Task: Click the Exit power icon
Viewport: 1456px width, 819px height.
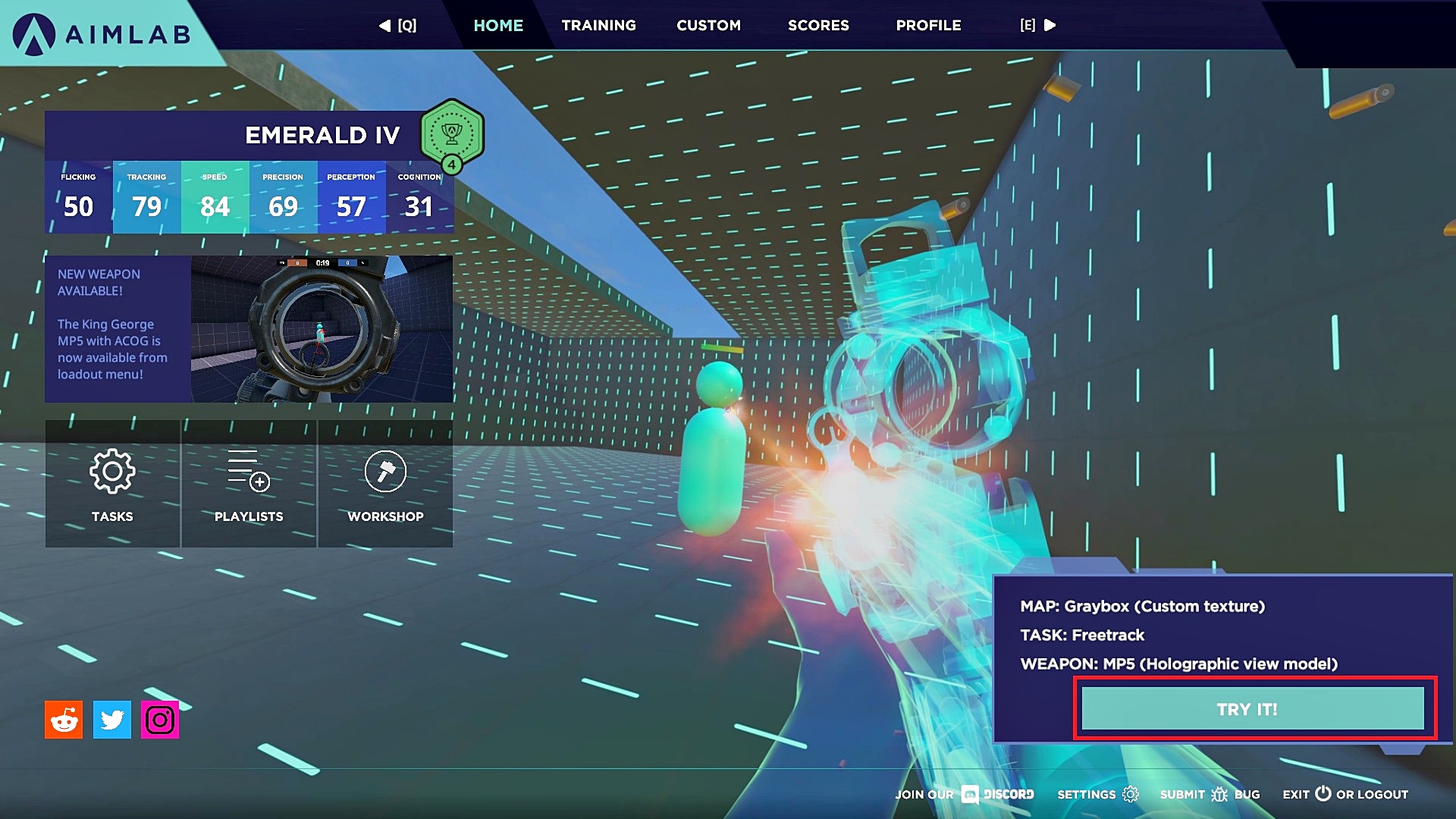Action: [x=1323, y=793]
